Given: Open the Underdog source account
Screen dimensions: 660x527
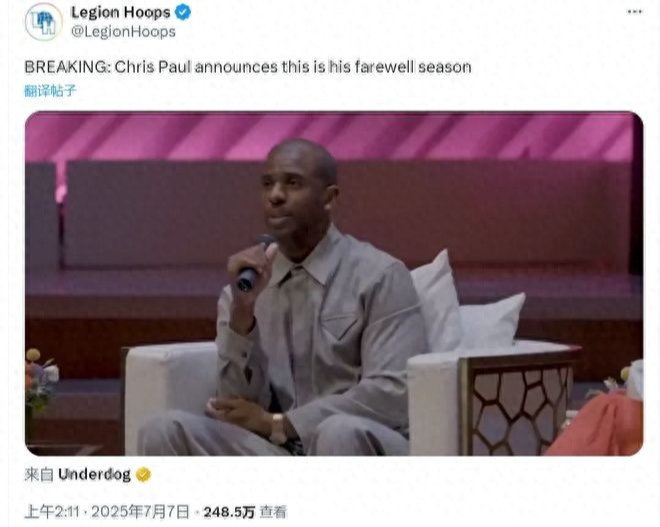Looking at the screenshot, I should 94,474.
